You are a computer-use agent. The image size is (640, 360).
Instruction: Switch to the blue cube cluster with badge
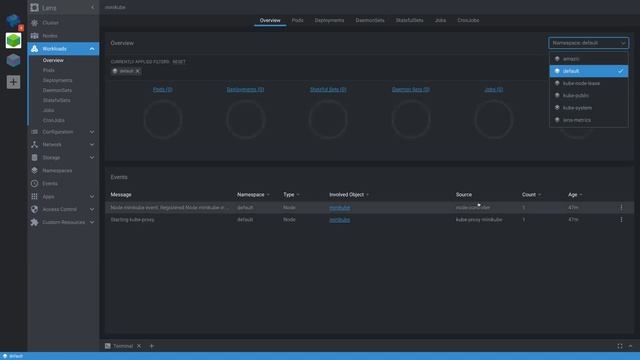pyautogui.click(x=13, y=21)
